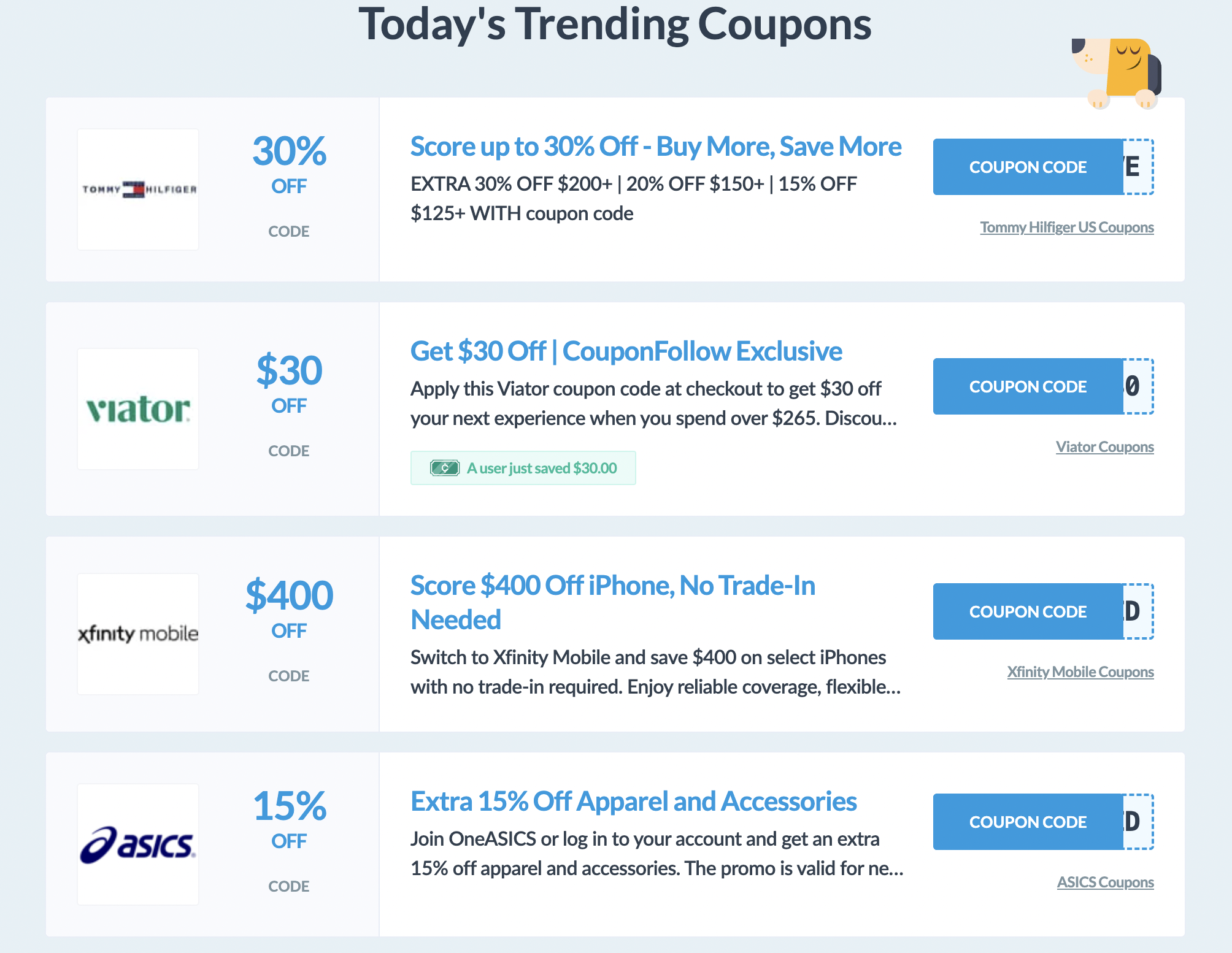Click the Viator logo

pos(138,409)
